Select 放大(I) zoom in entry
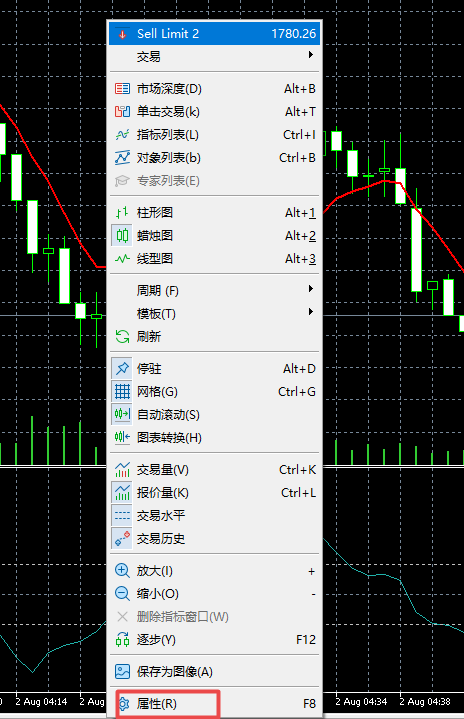464x719 pixels. tap(215, 570)
